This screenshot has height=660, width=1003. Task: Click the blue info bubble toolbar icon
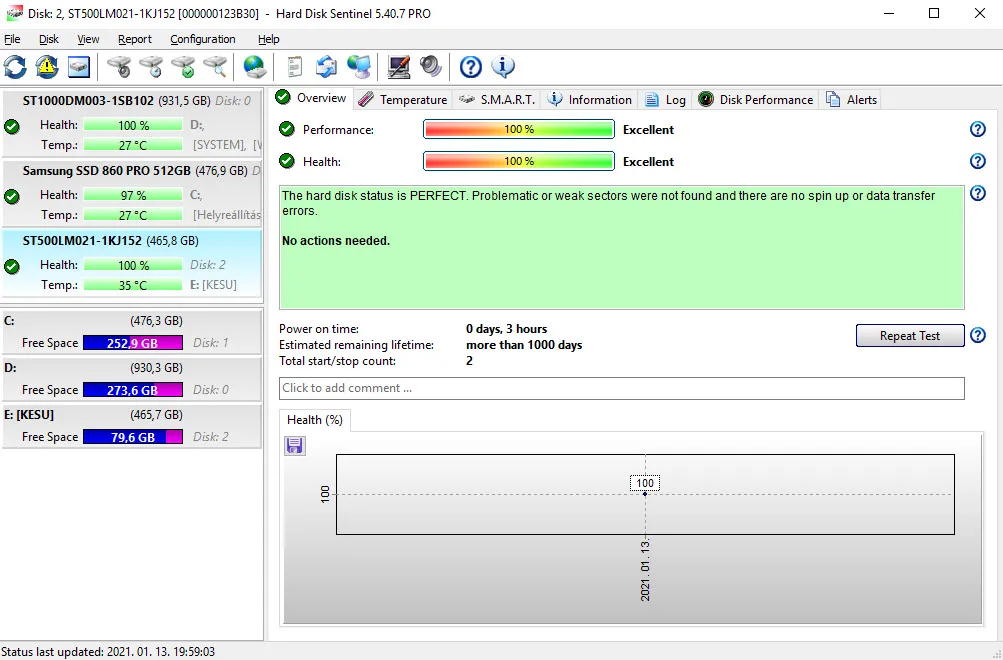point(503,67)
